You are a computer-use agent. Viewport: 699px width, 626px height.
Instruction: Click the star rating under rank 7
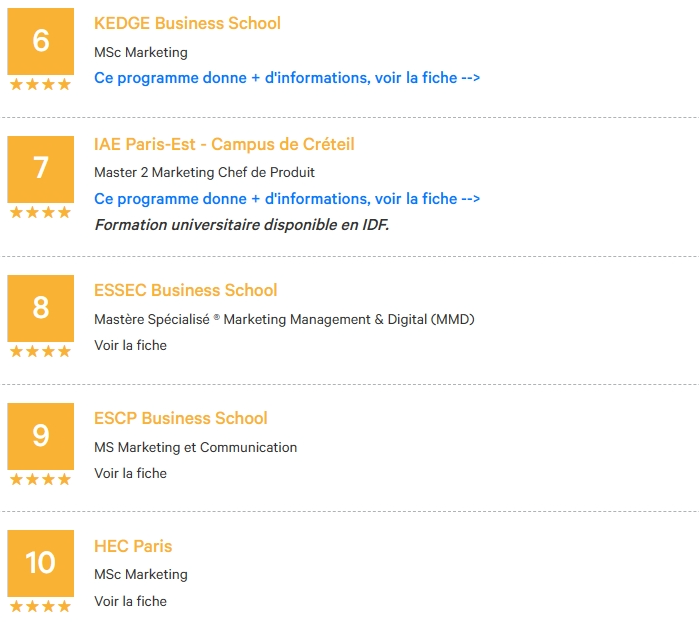41,212
